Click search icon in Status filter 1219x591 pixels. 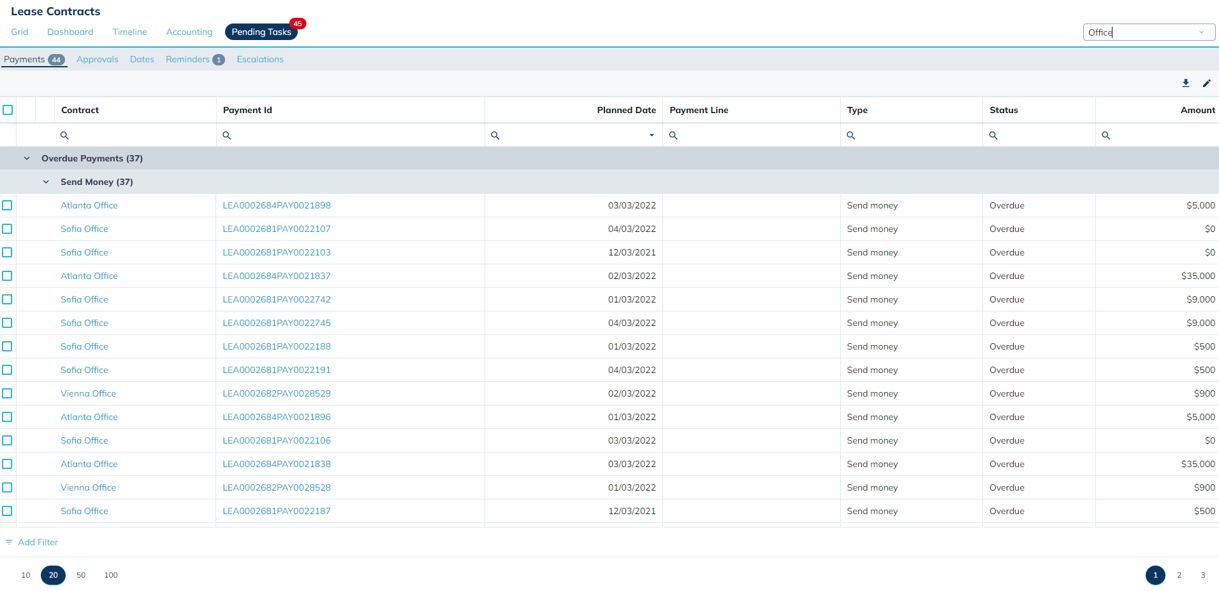993,135
